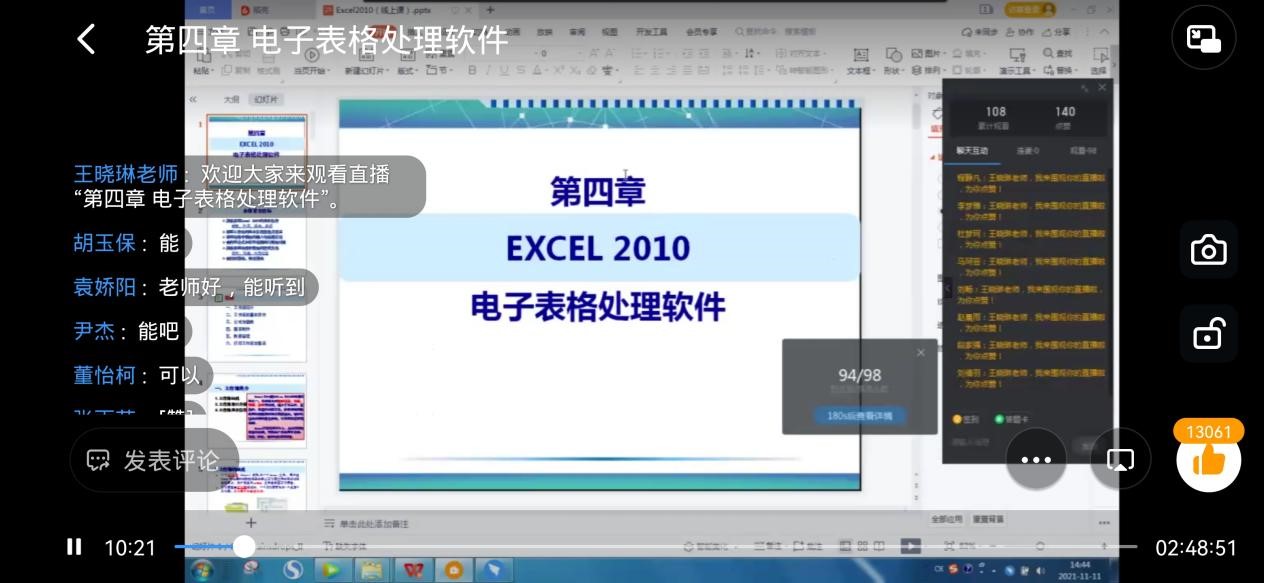Open picture-in-picture mini player mode
The height and width of the screenshot is (583, 1264).
(1204, 38)
